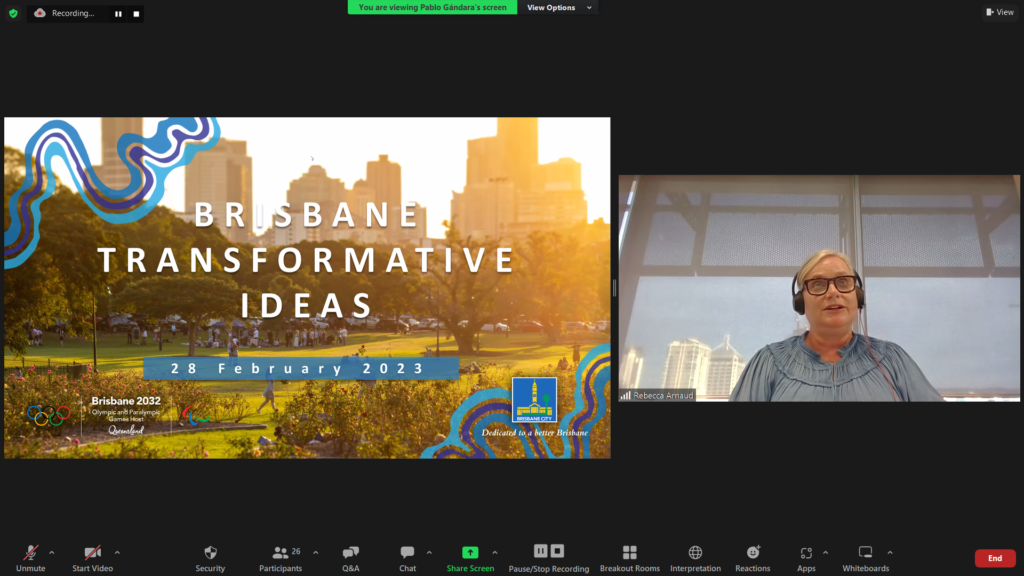Viewport: 1024px width, 576px height.
Task: Click the red End button
Action: pos(994,558)
